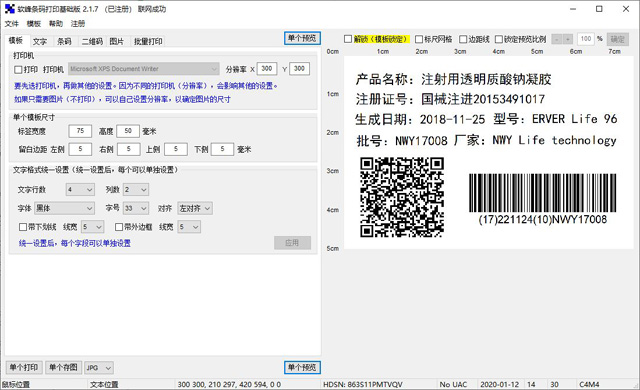The height and width of the screenshot is (390, 640).
Task: Click the C4M4 status bar entry
Action: click(589, 384)
